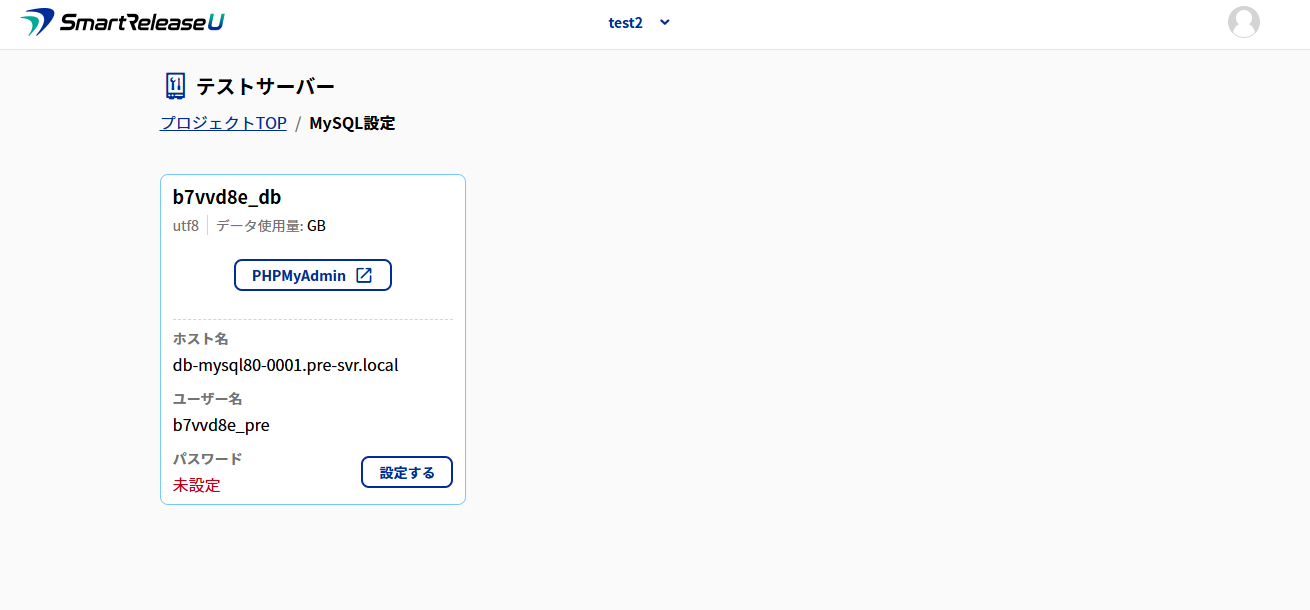Select the MySQL設定 breadcrumb item

coord(352,123)
